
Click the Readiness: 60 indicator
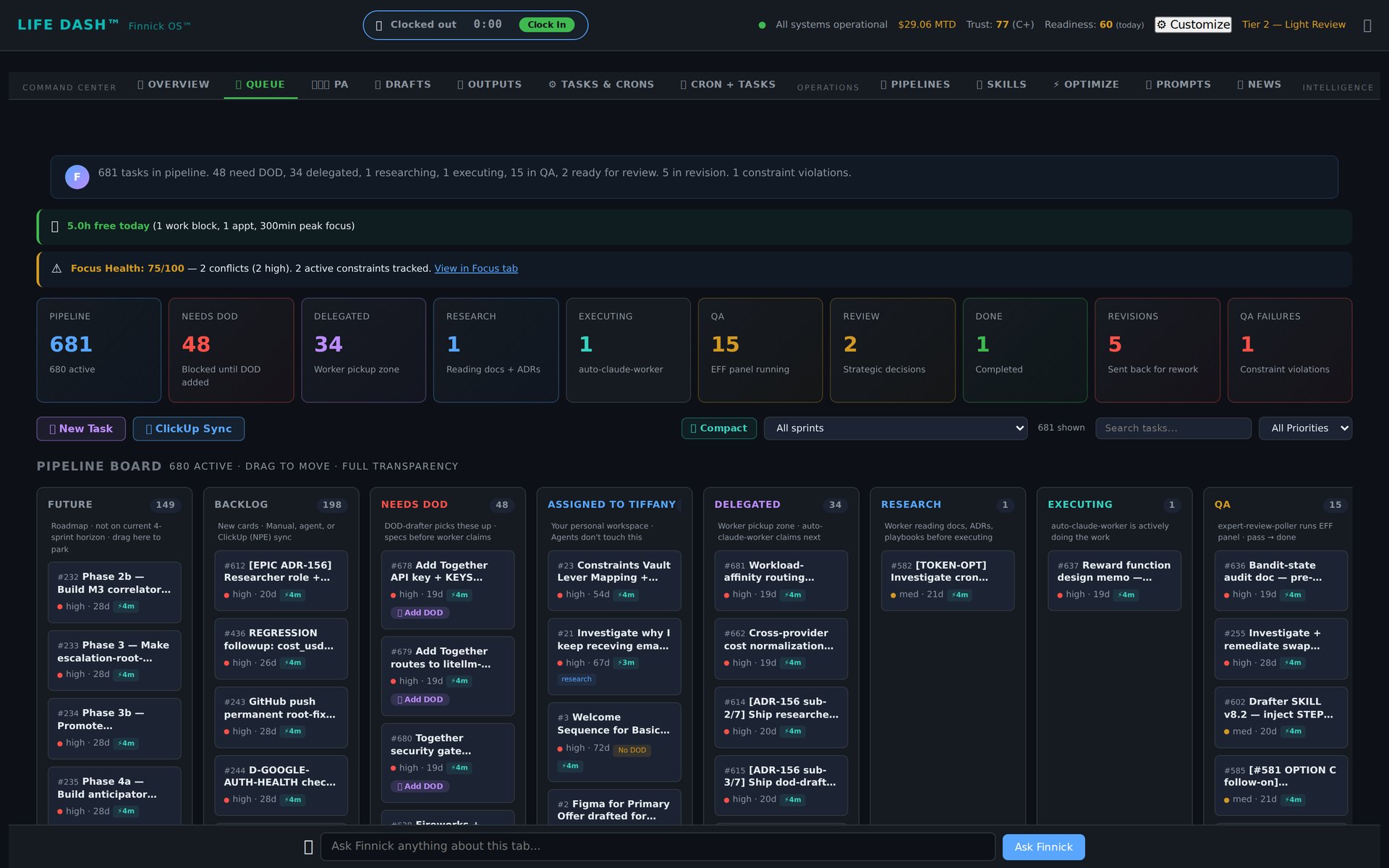pos(1094,25)
